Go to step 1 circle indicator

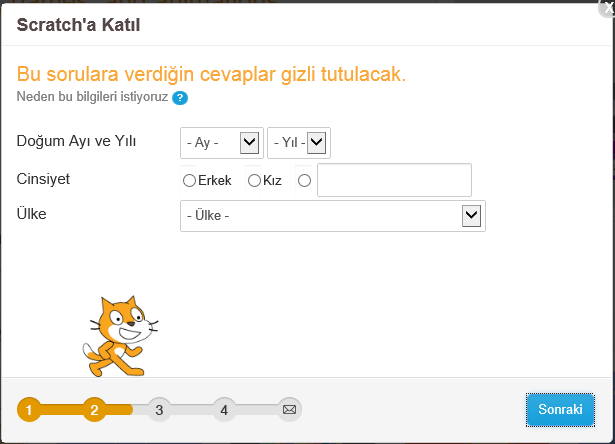click(x=29, y=409)
